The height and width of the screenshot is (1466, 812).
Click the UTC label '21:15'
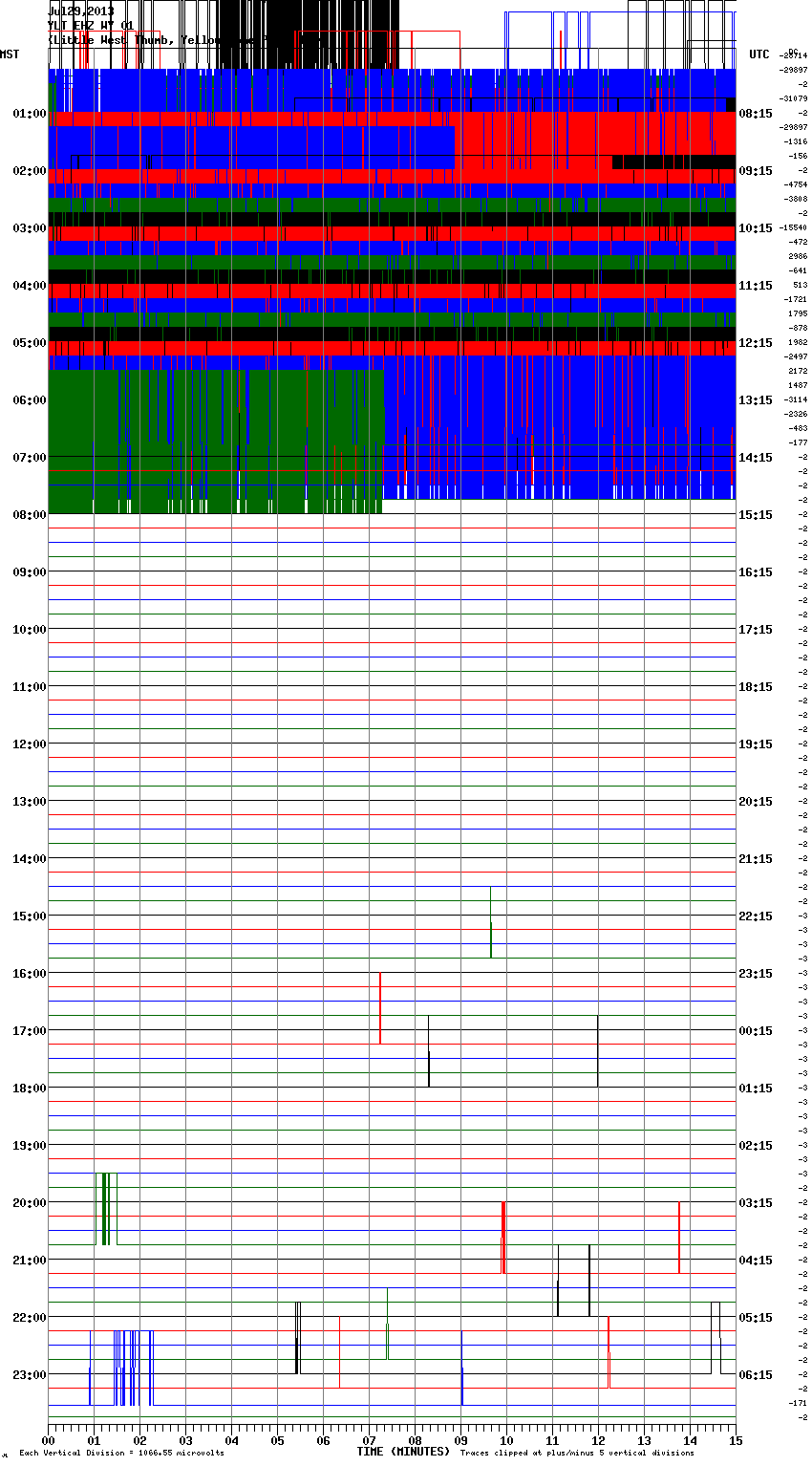coord(756,859)
